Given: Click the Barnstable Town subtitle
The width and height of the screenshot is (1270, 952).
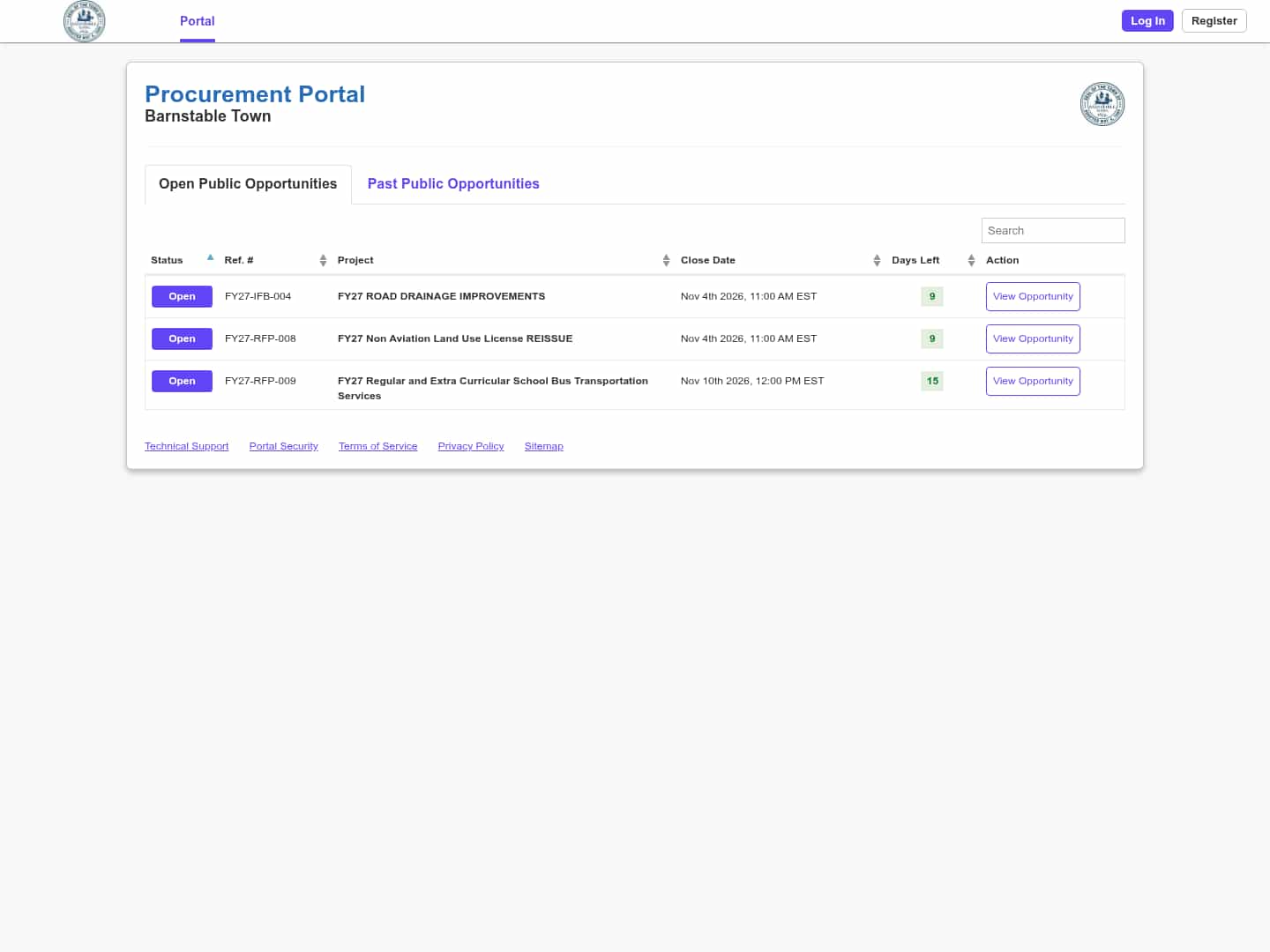Looking at the screenshot, I should coord(208,116).
